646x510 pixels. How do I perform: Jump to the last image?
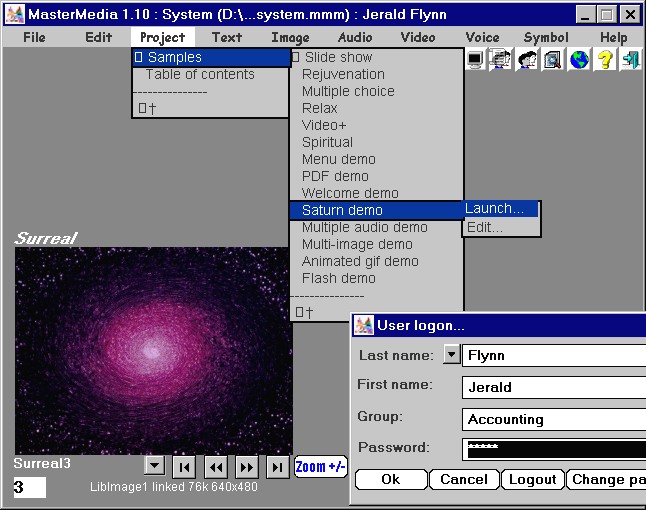(x=278, y=467)
